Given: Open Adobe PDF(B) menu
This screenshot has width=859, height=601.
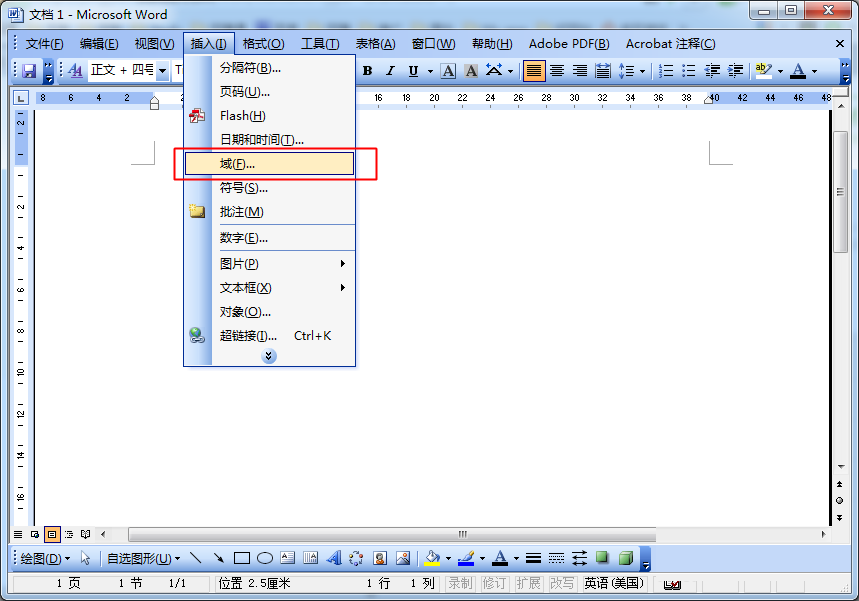Looking at the screenshot, I should tap(569, 44).
